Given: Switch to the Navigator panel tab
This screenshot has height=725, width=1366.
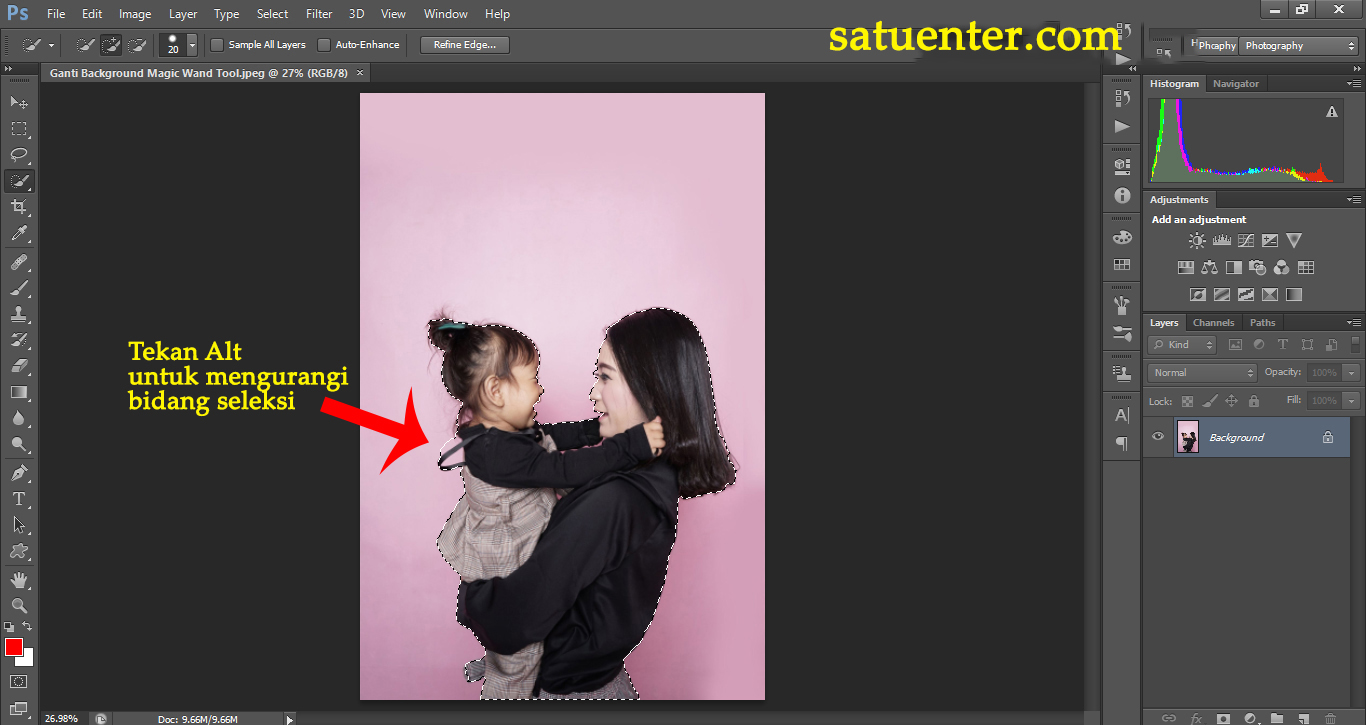Looking at the screenshot, I should pos(1236,84).
